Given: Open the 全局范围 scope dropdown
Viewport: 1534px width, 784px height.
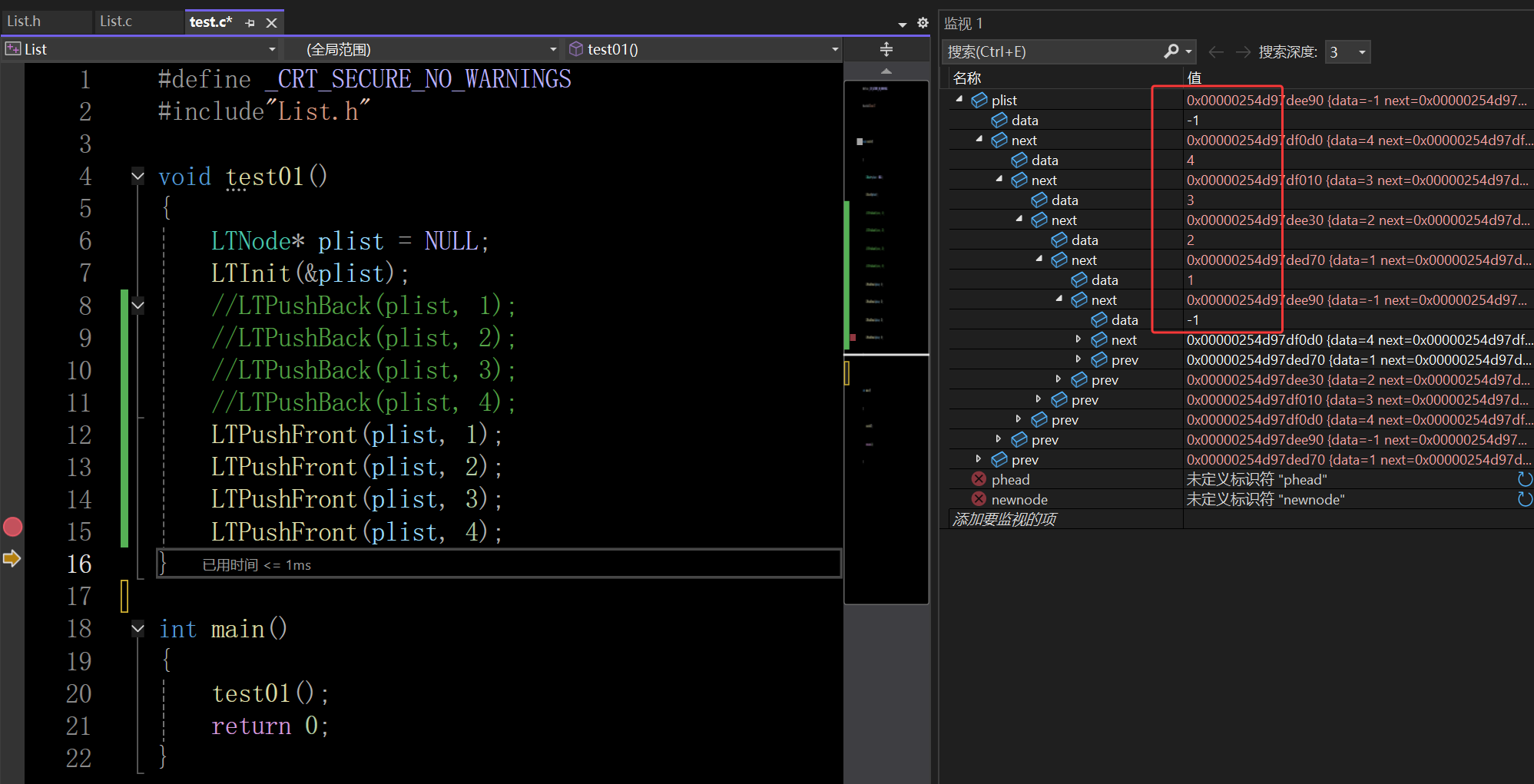Looking at the screenshot, I should point(424,49).
